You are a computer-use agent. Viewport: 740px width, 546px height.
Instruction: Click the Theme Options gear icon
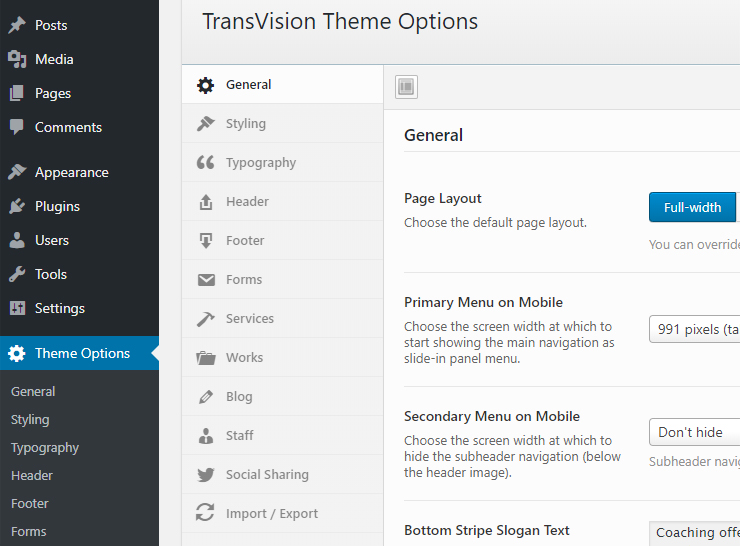17,353
